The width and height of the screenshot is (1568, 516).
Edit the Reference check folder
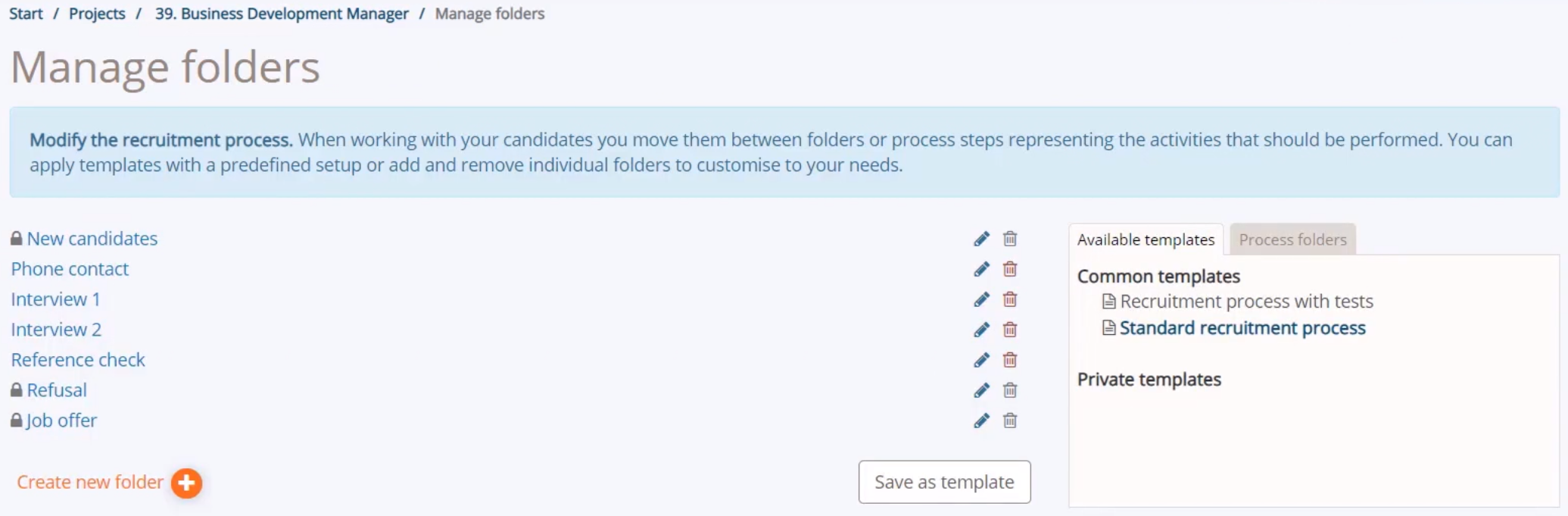pos(981,360)
